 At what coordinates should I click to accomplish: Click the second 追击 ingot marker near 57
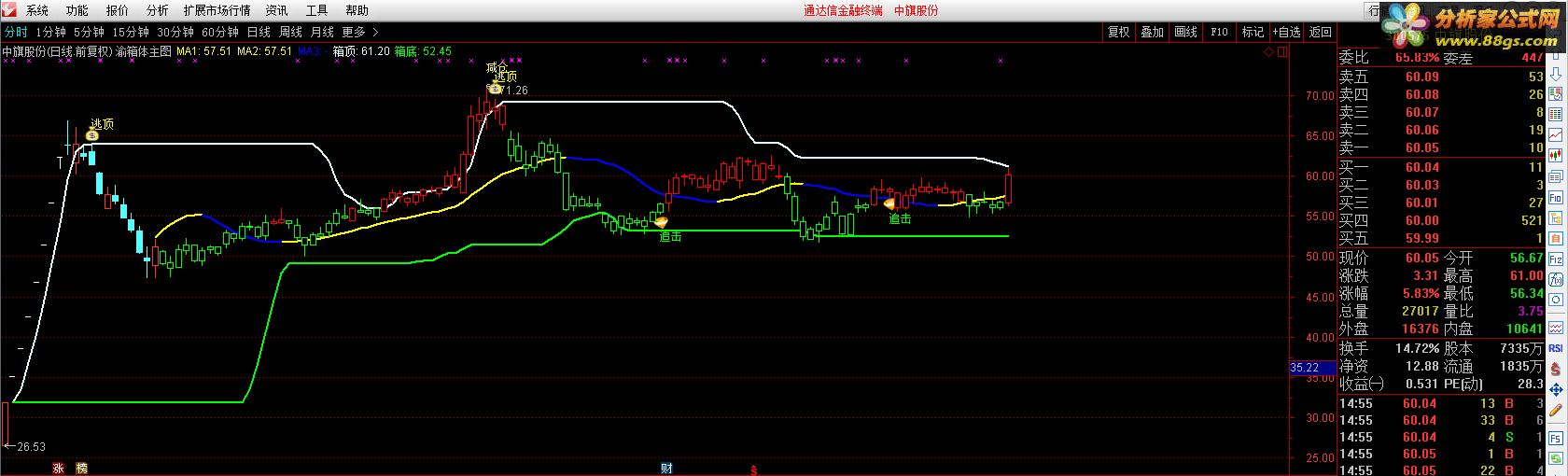(889, 203)
